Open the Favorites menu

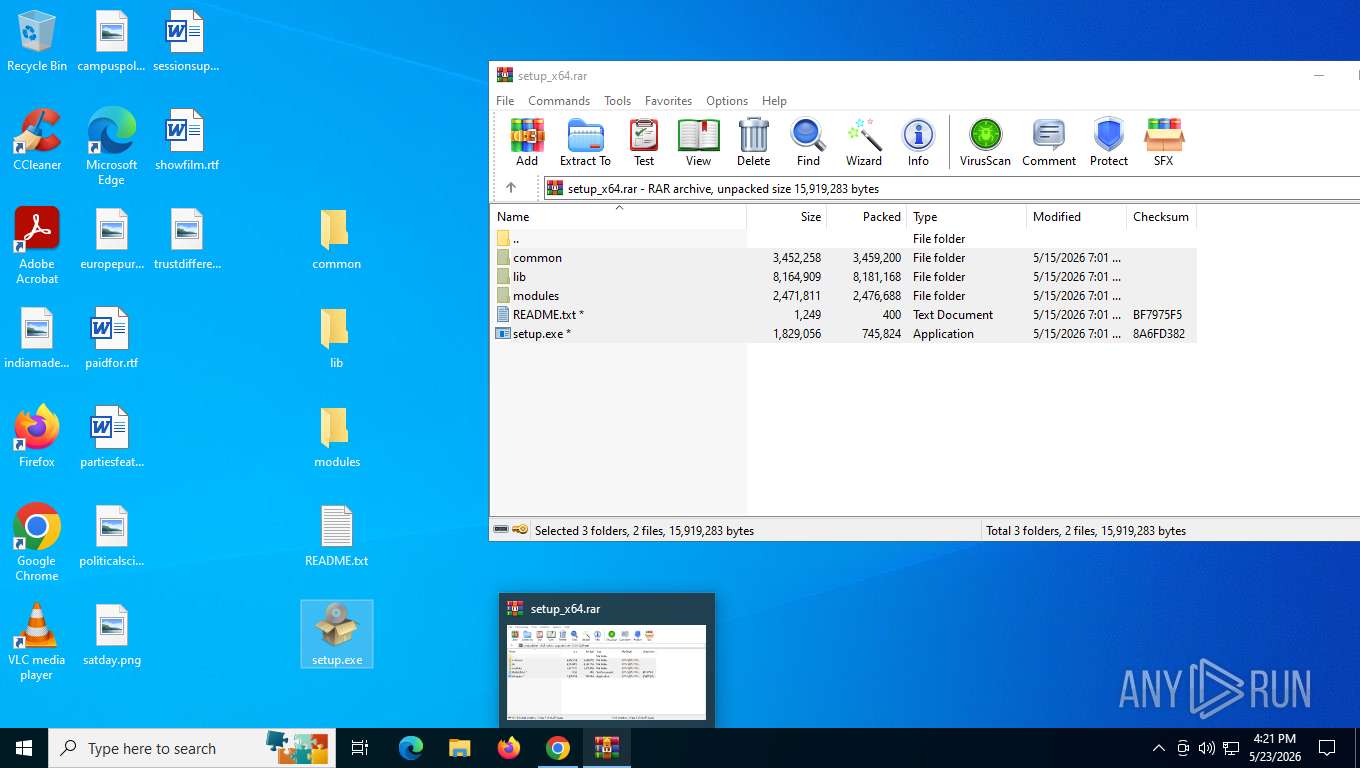(668, 101)
